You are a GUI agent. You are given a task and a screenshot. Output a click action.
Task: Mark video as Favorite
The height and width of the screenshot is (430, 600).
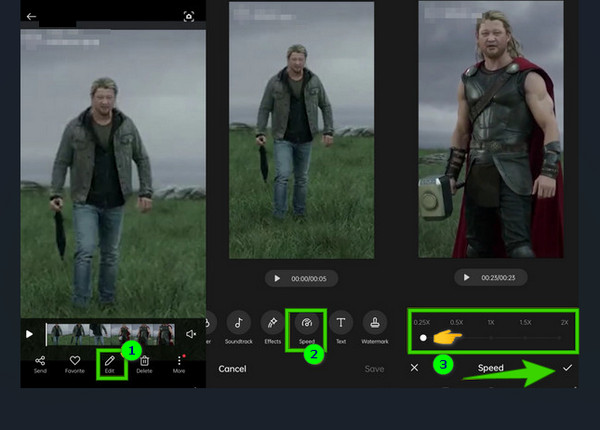click(75, 365)
